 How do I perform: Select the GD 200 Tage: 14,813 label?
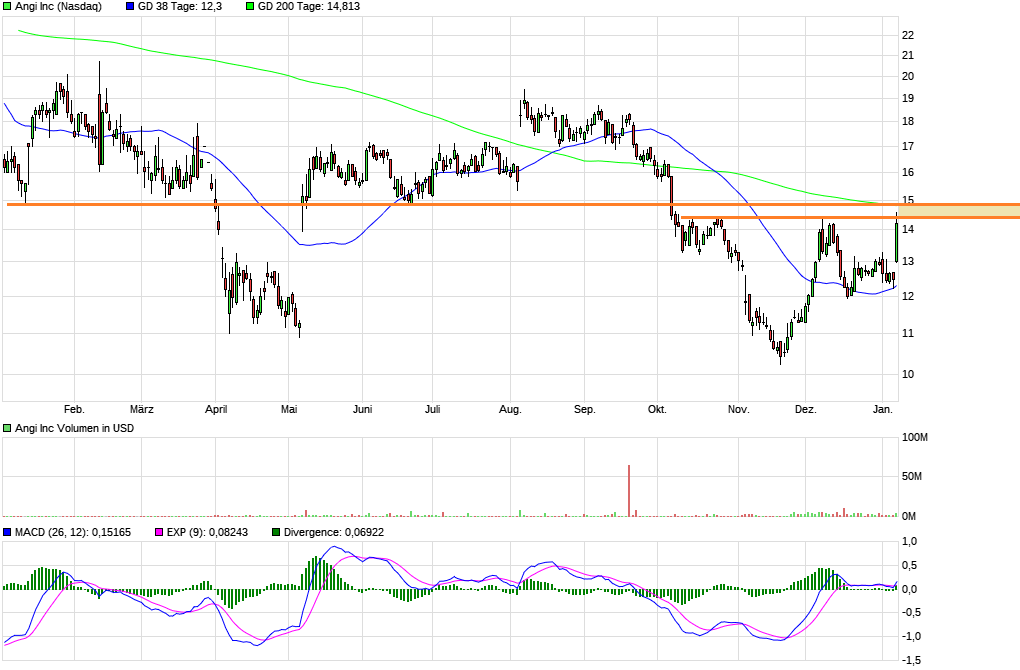point(308,6)
